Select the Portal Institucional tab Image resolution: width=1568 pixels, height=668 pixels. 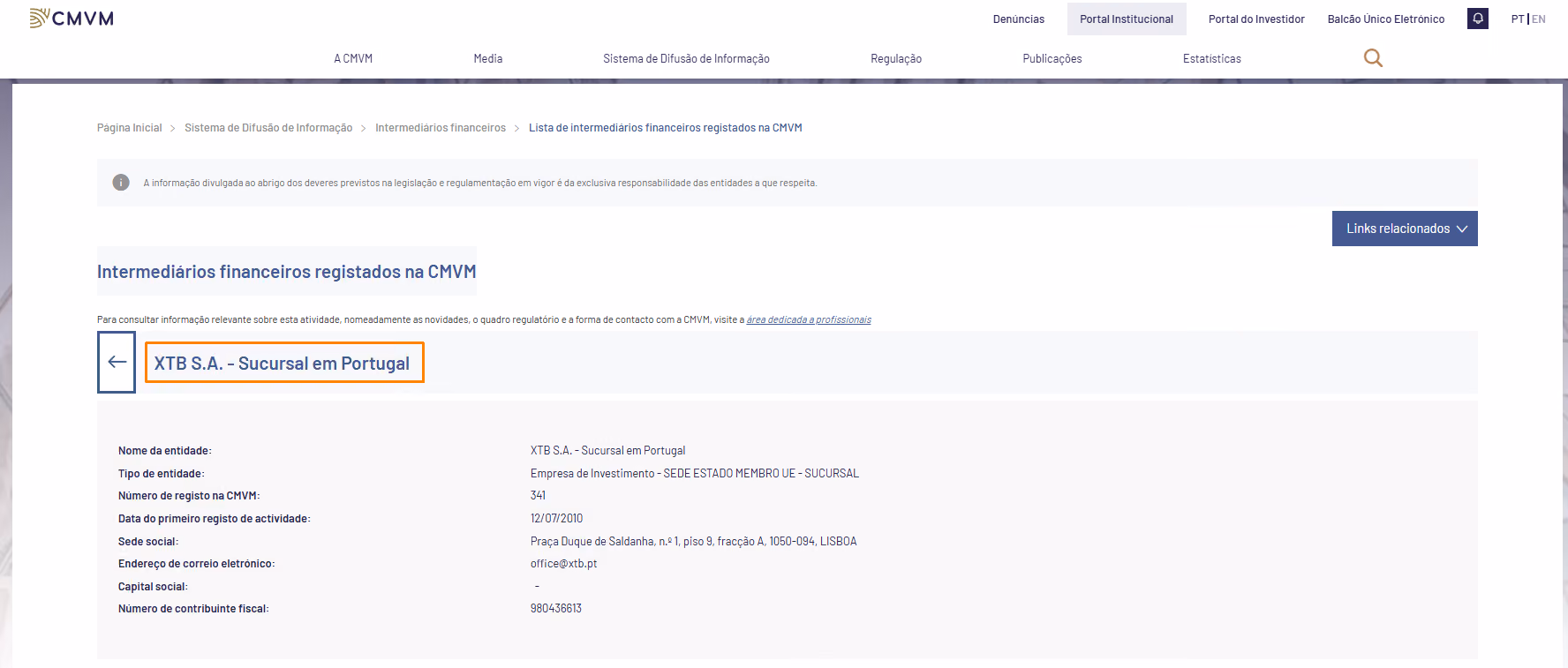(x=1127, y=19)
